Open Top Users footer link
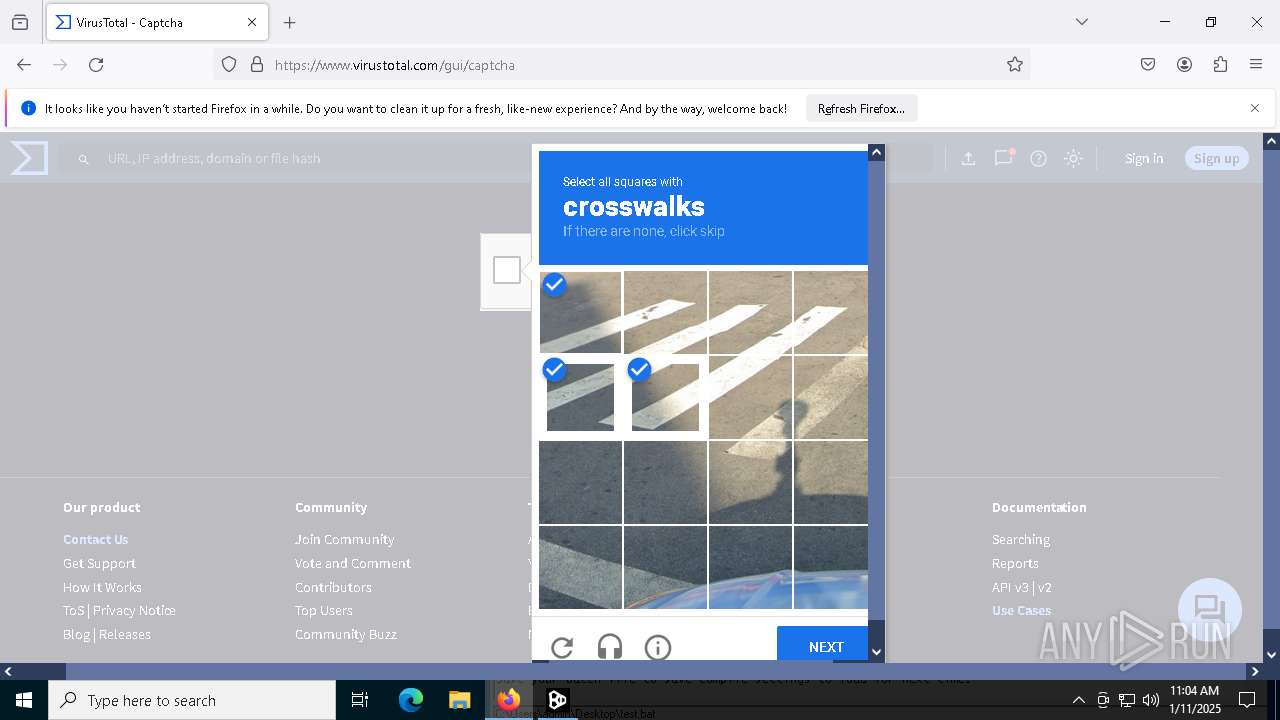 click(323, 610)
